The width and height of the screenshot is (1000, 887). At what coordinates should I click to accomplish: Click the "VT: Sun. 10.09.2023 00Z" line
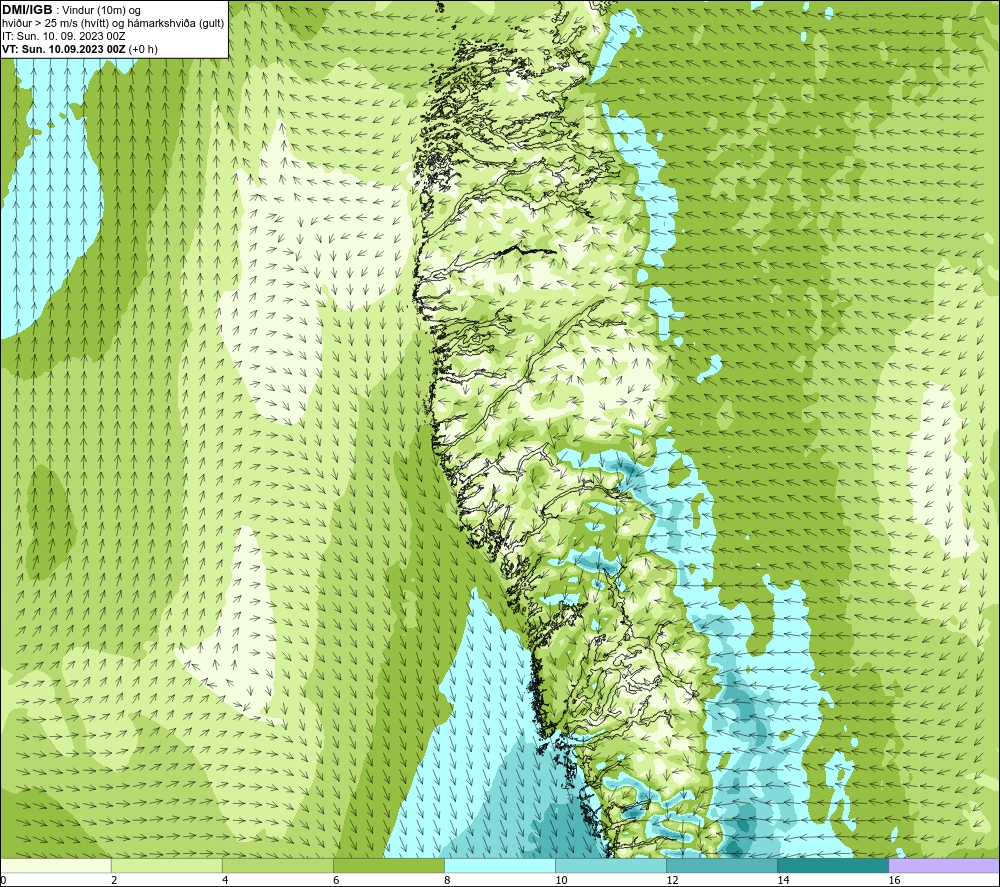click(64, 49)
